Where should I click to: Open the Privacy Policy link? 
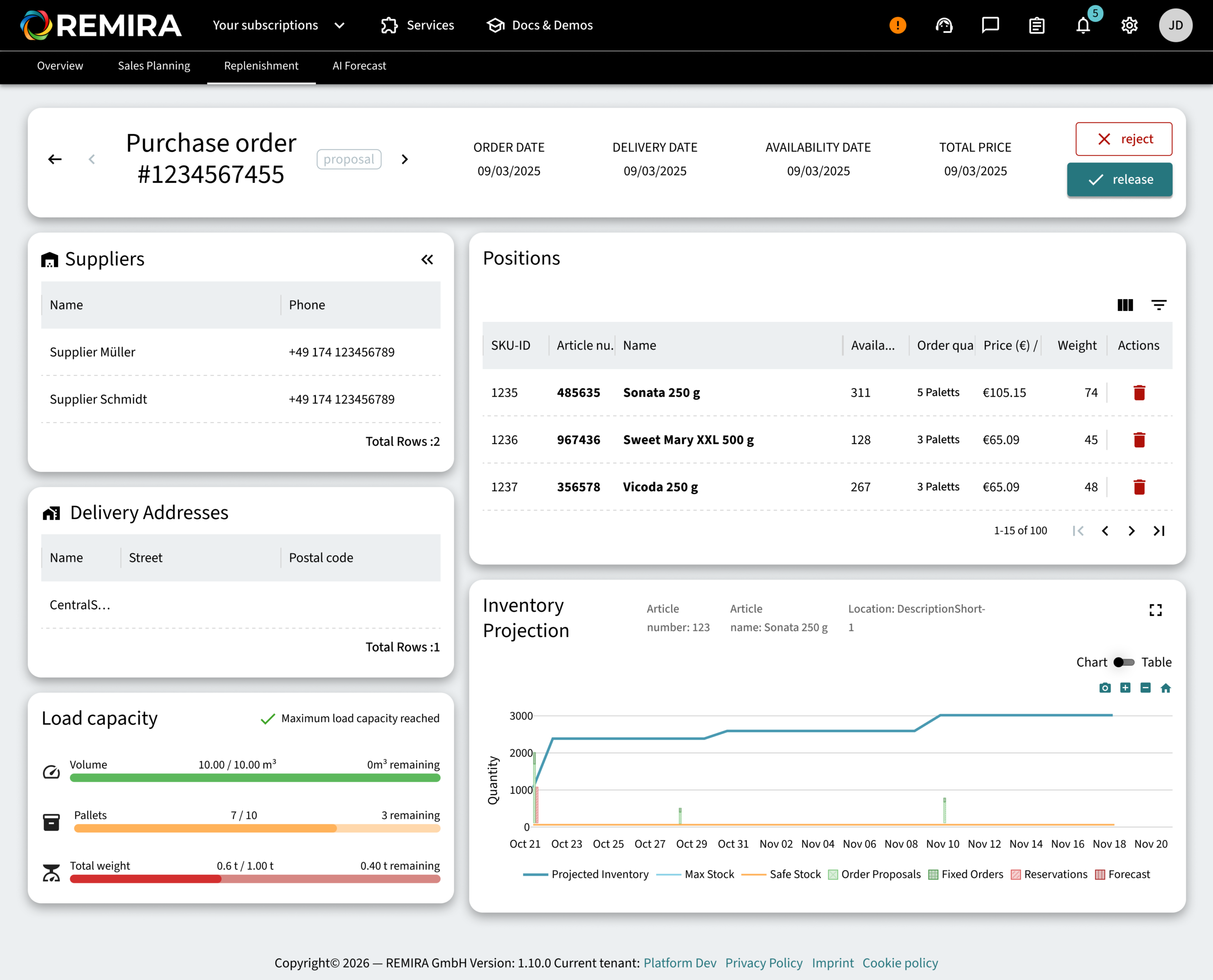[x=763, y=962]
